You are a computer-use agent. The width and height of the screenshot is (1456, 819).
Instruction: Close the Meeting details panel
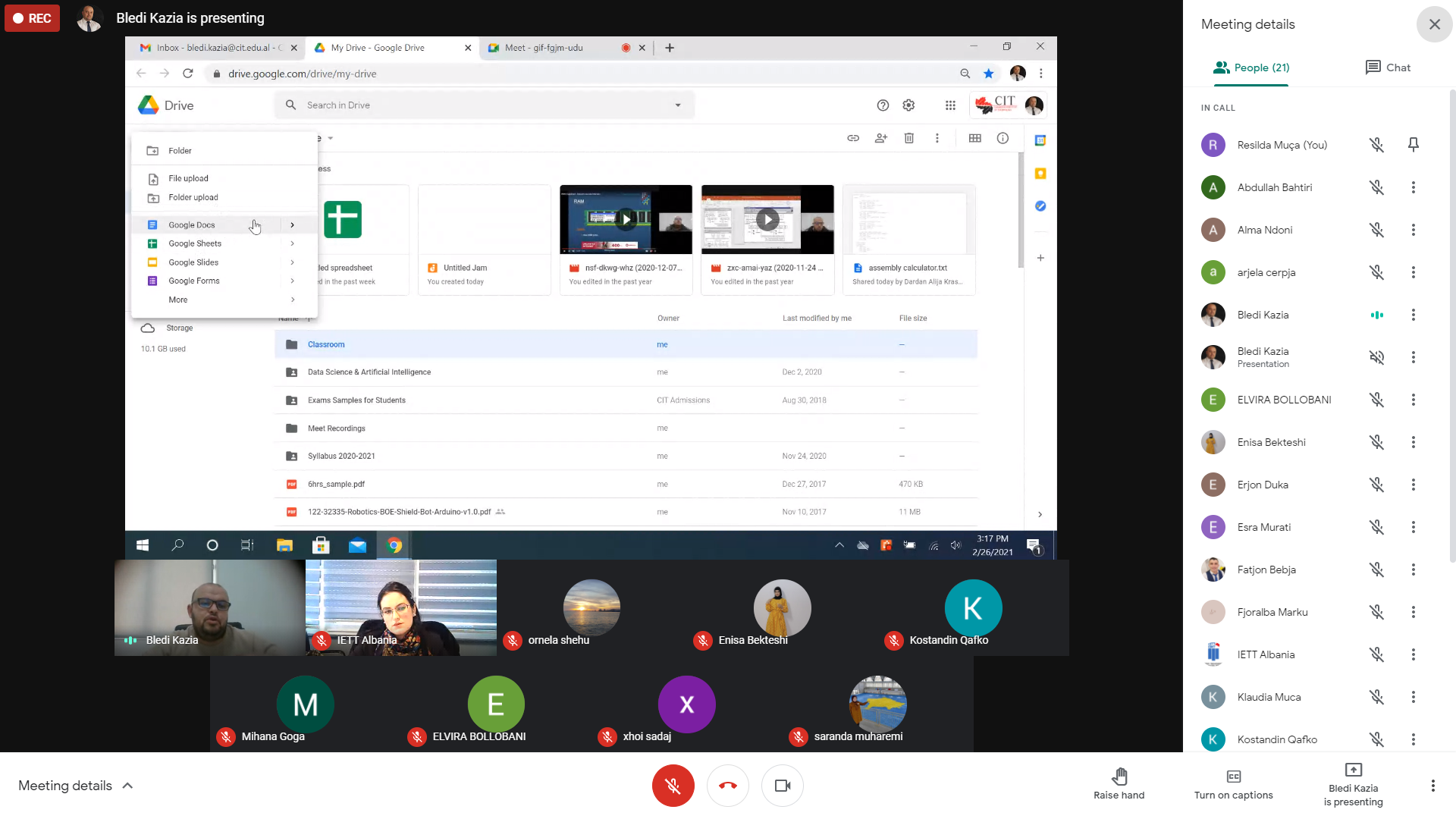[1434, 24]
